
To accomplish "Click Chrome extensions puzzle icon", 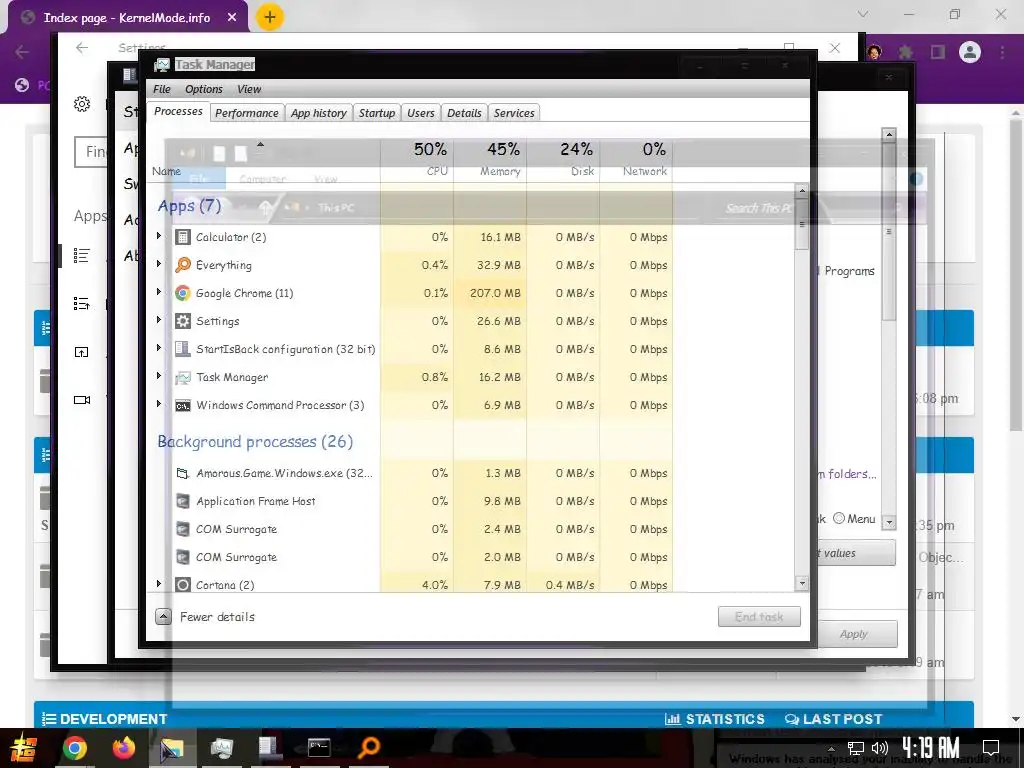I will [x=906, y=52].
